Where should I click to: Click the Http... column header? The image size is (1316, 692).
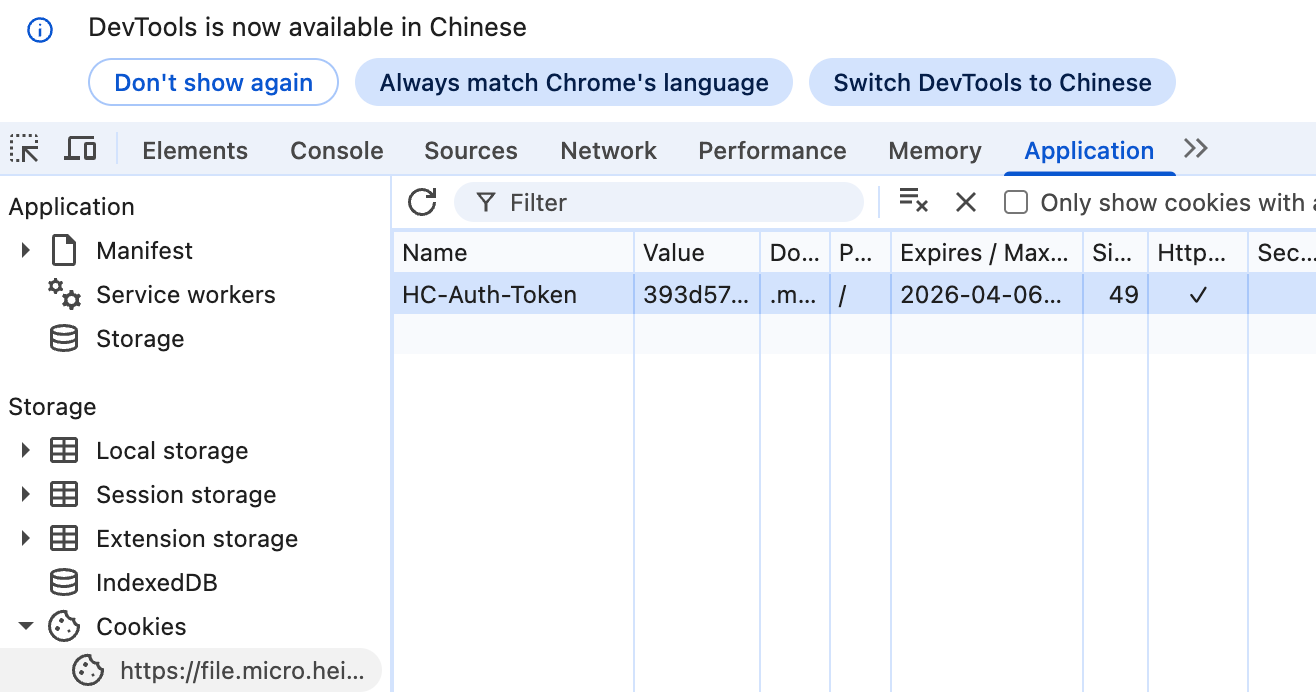pos(1198,253)
